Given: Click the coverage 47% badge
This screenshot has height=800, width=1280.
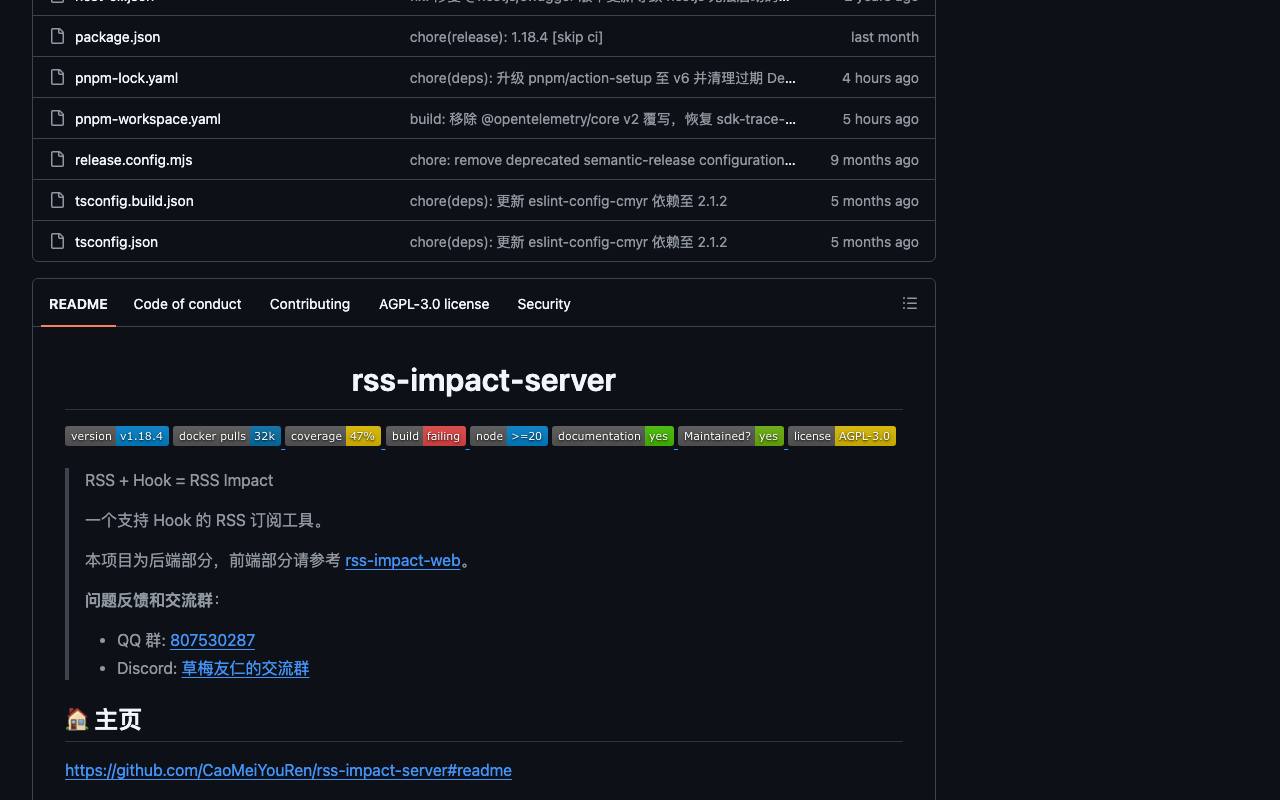Looking at the screenshot, I should click(333, 436).
